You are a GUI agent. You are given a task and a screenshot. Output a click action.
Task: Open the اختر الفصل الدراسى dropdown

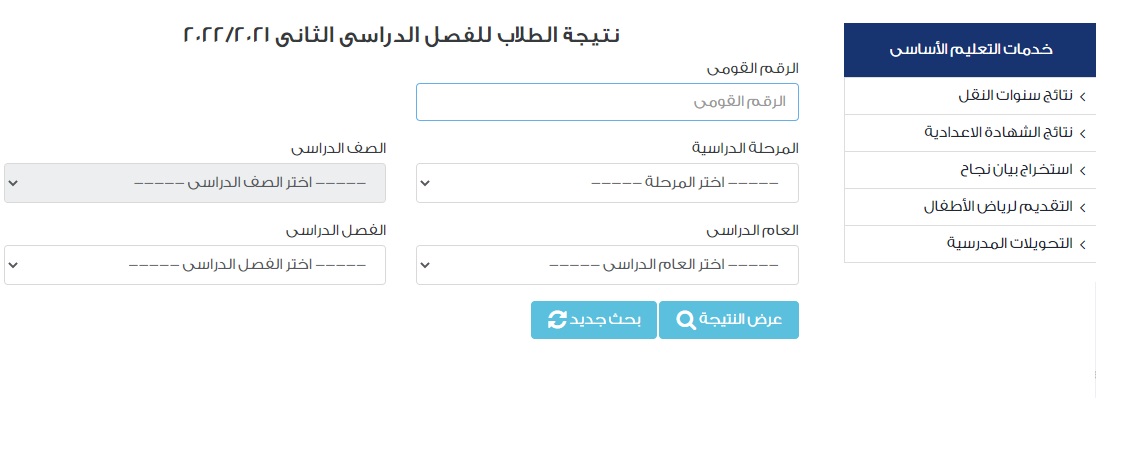[x=195, y=265]
